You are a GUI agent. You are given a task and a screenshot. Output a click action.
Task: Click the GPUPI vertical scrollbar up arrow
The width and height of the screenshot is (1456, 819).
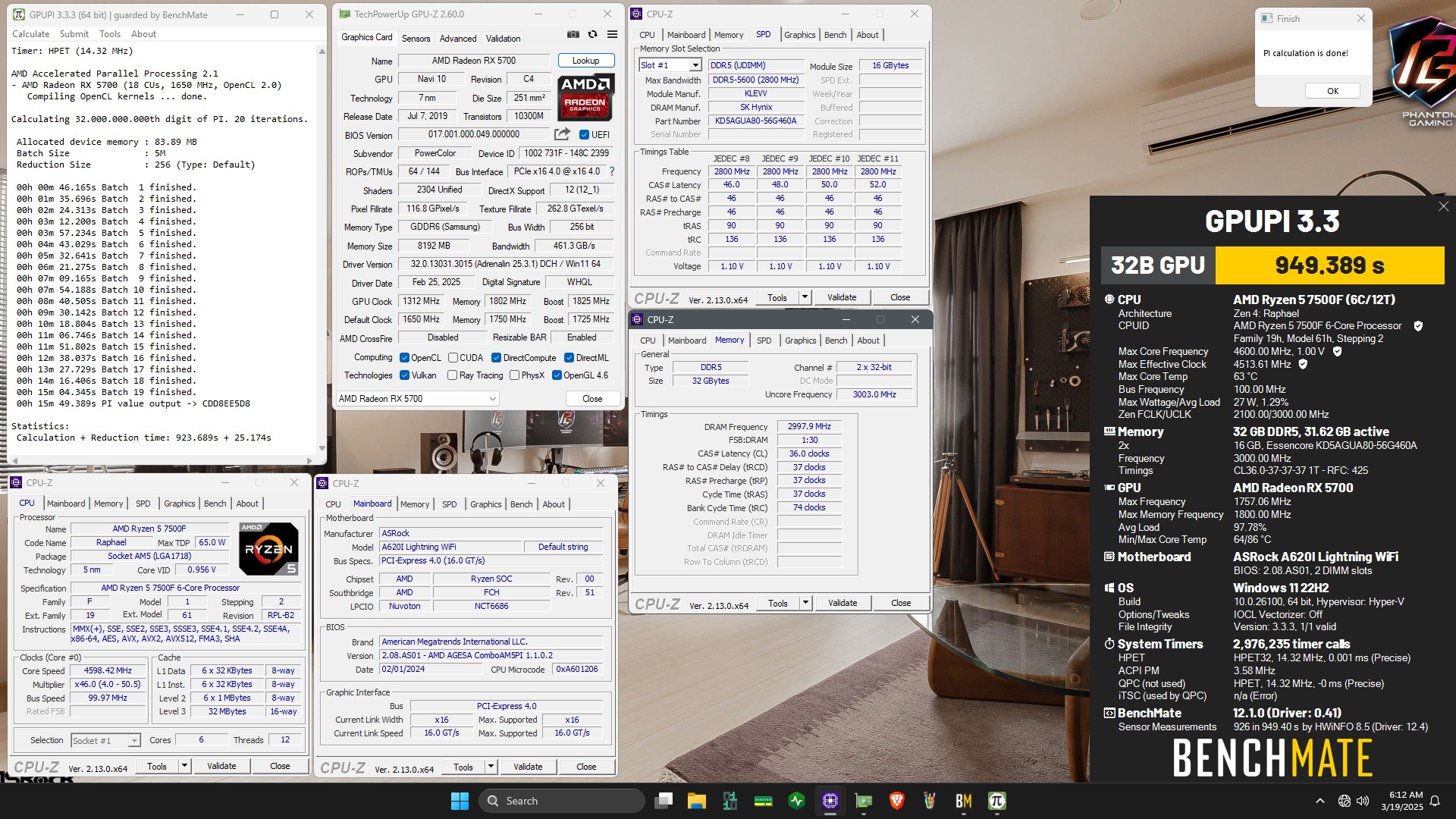pyautogui.click(x=322, y=51)
